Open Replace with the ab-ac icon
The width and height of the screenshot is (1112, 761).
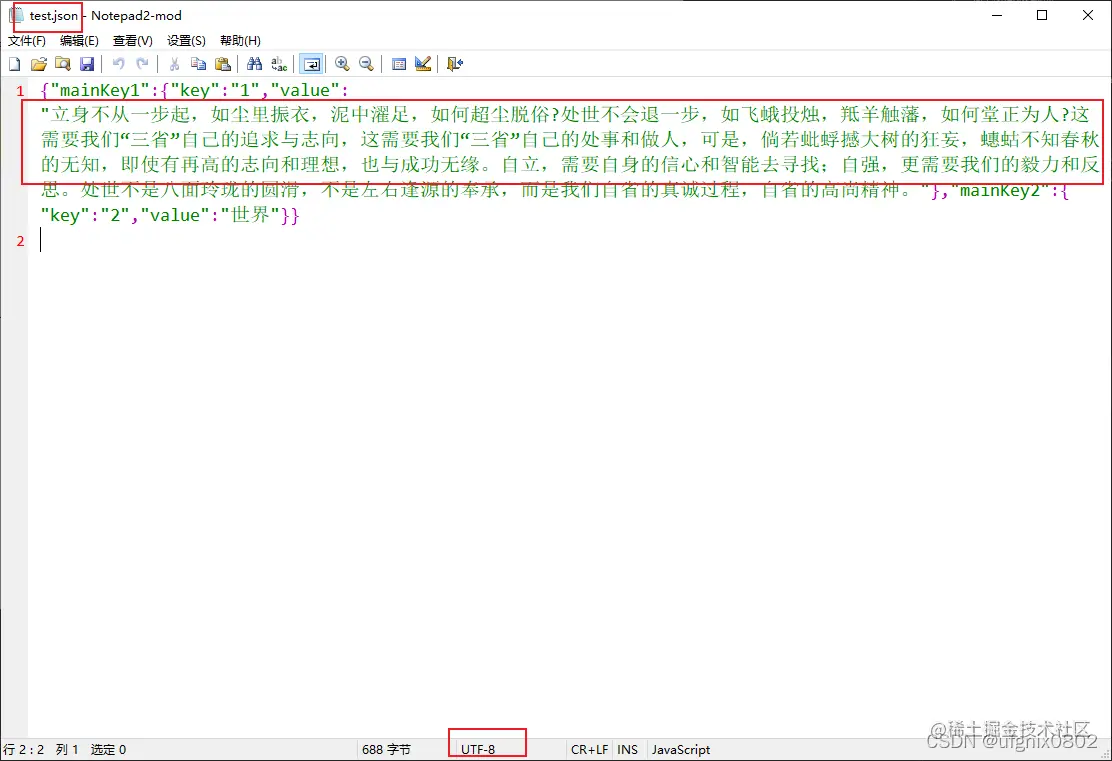pos(279,65)
